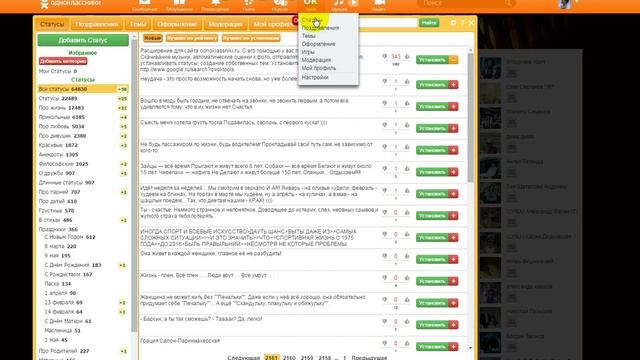The width and height of the screenshot is (640, 360).
Task: Close the statuses panel with the X icon
Action: point(471,23)
